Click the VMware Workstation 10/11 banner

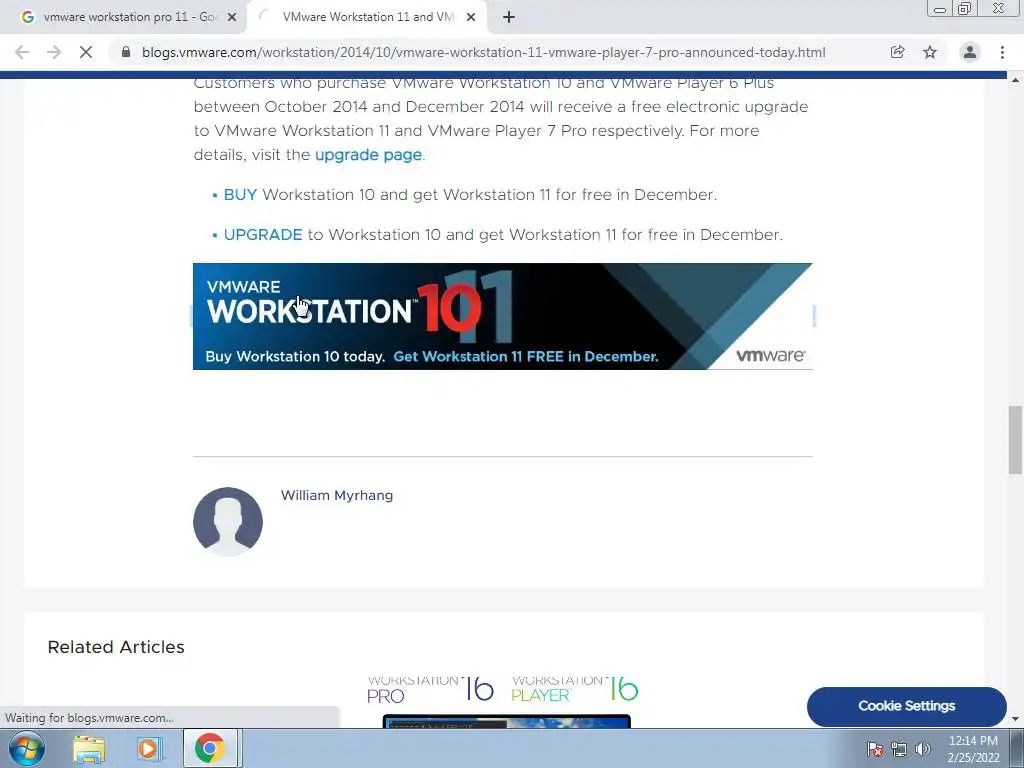(x=503, y=316)
